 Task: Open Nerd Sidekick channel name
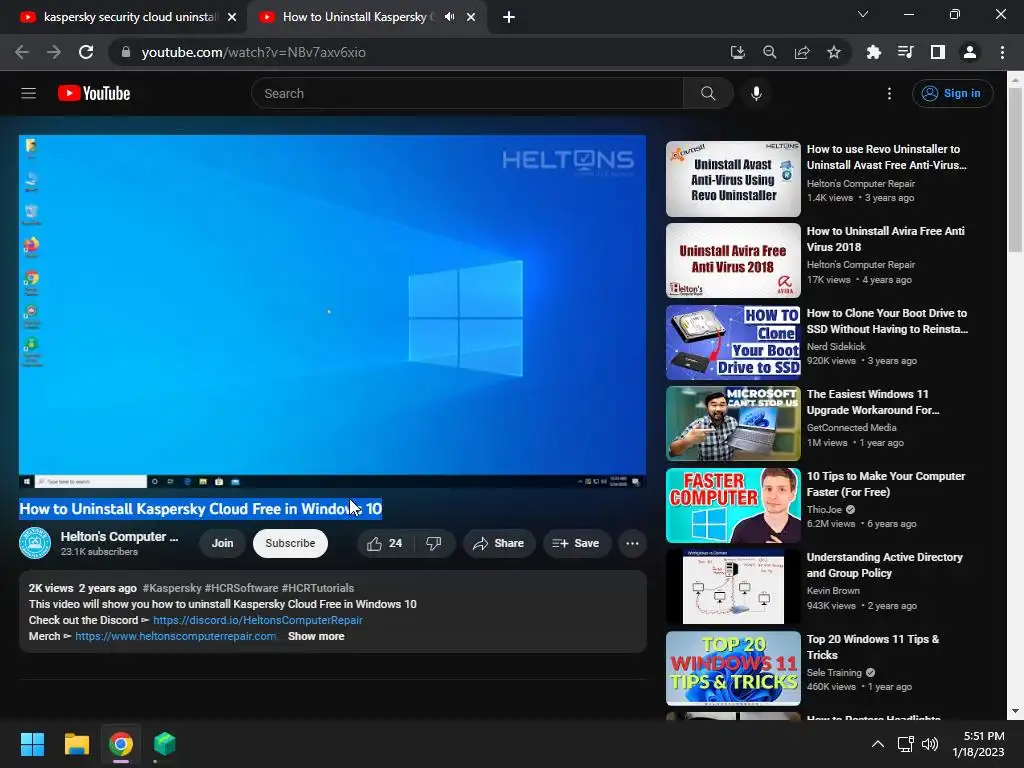pyautogui.click(x=836, y=347)
